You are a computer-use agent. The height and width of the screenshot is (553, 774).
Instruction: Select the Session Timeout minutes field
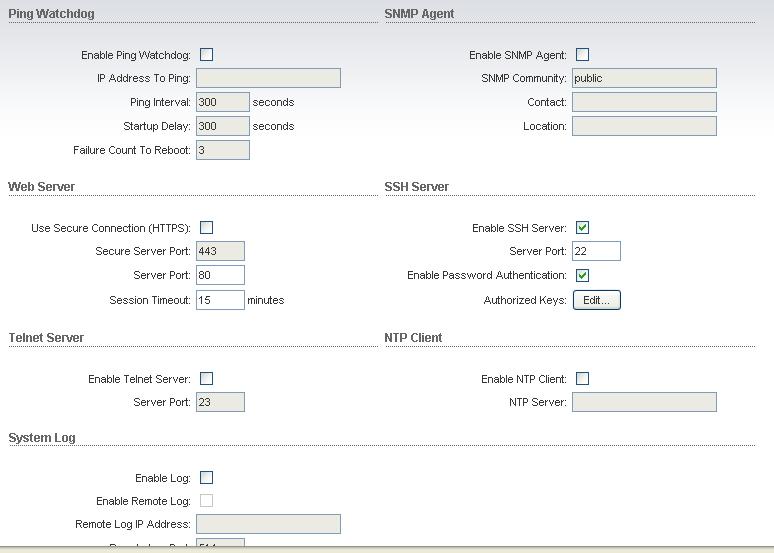pos(220,300)
